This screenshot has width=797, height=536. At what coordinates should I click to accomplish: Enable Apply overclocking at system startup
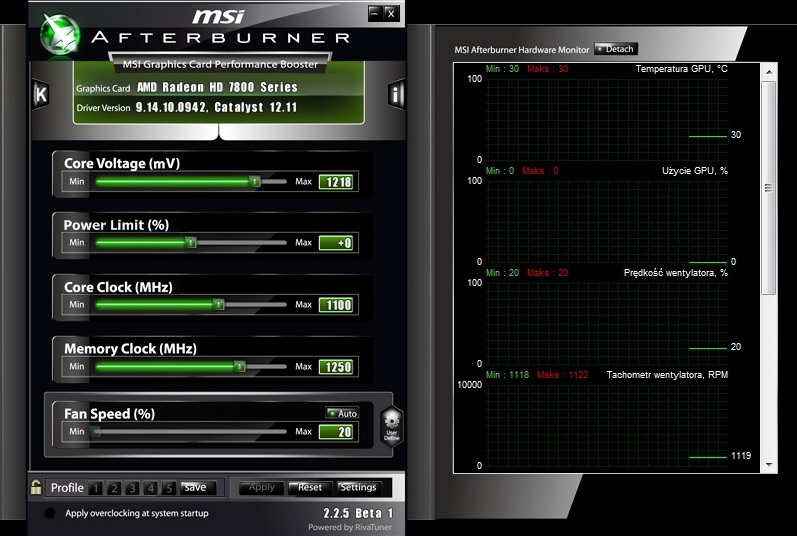50,513
